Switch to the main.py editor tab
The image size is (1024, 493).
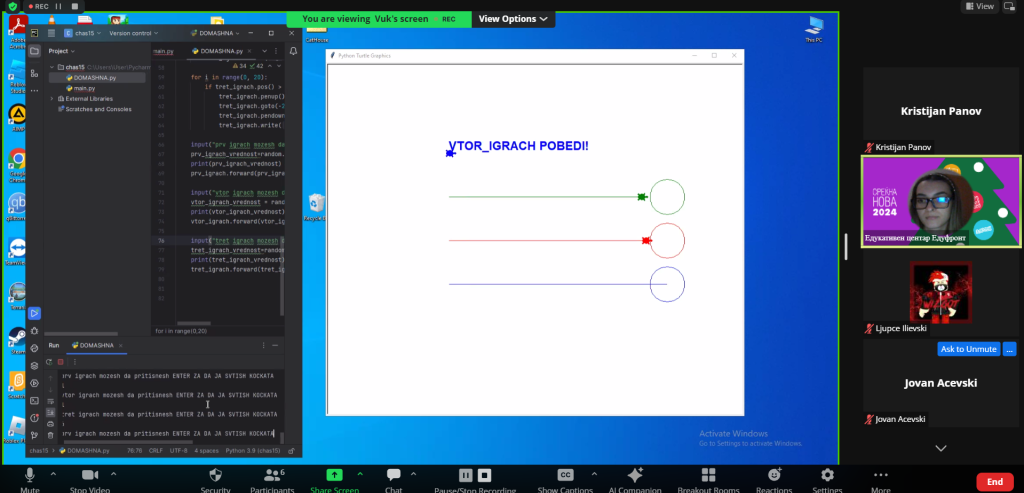coord(163,50)
